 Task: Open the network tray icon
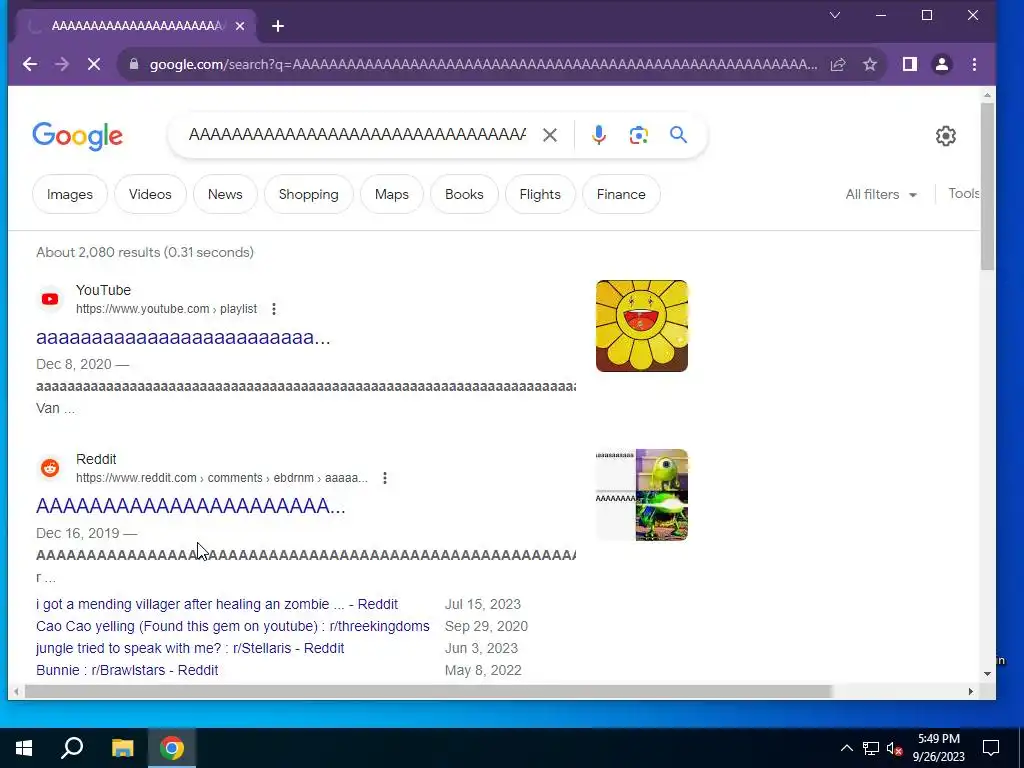[871, 748]
